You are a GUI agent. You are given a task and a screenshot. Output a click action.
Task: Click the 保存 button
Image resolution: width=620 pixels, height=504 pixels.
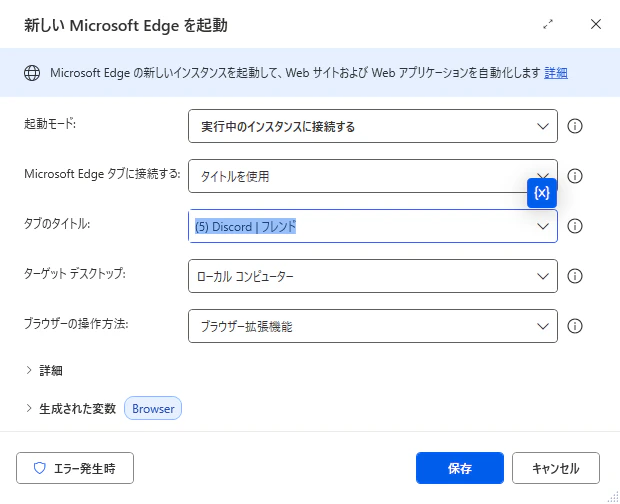tap(460, 468)
